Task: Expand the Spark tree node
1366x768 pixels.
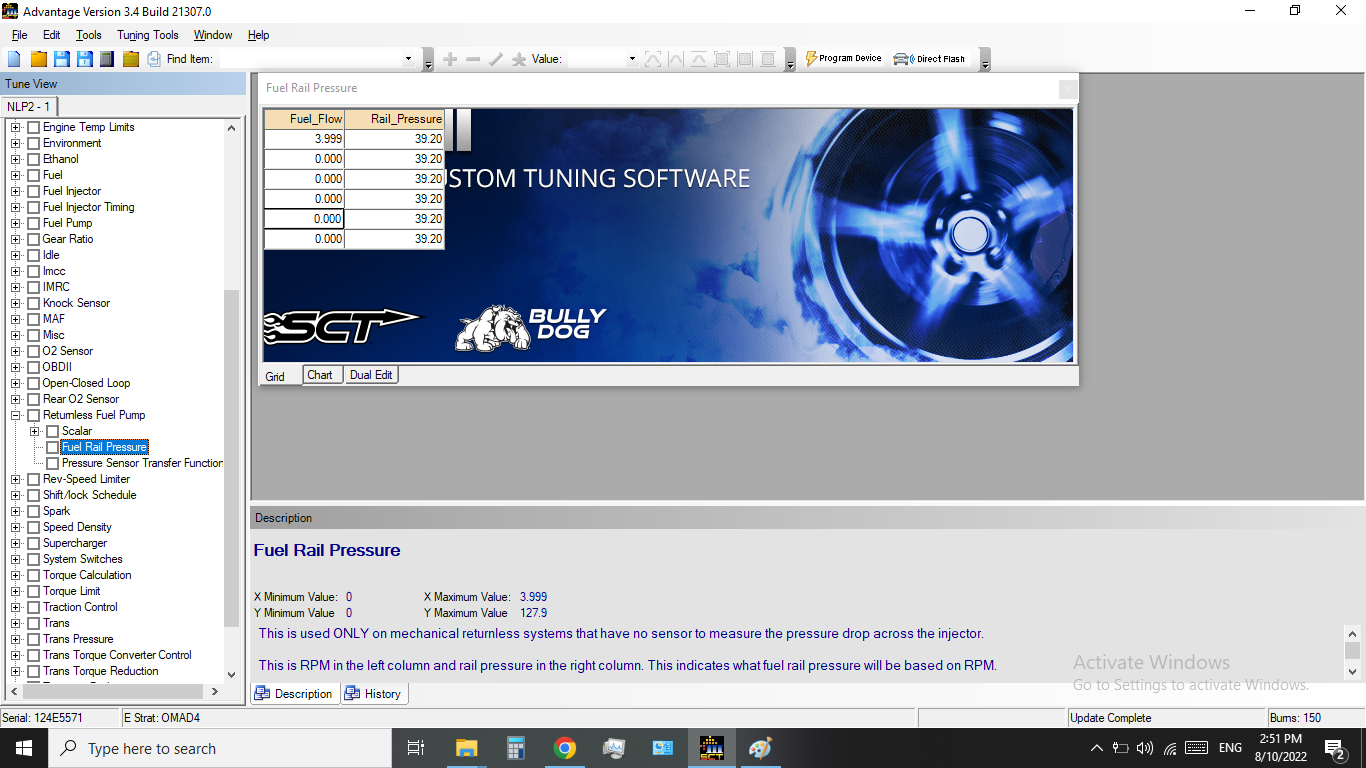Action: click(x=16, y=511)
